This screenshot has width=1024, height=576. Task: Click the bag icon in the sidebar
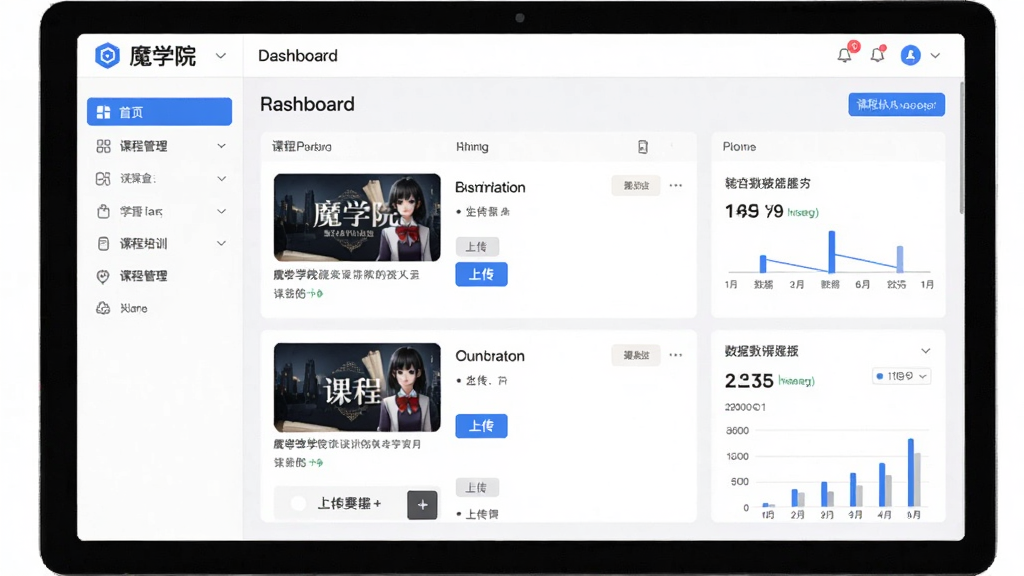pos(103,212)
